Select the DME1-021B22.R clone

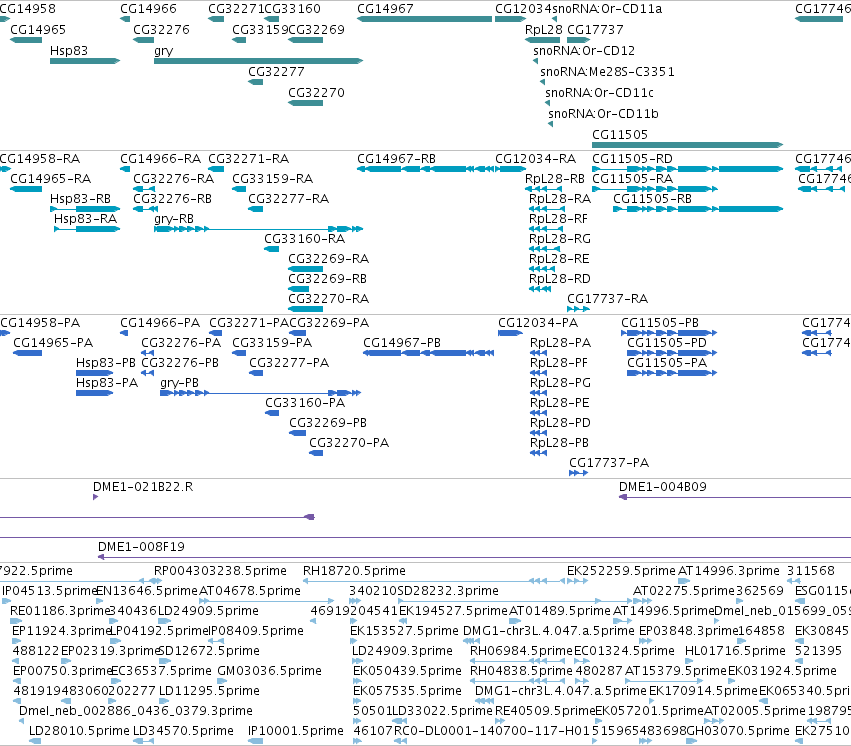tap(96, 497)
